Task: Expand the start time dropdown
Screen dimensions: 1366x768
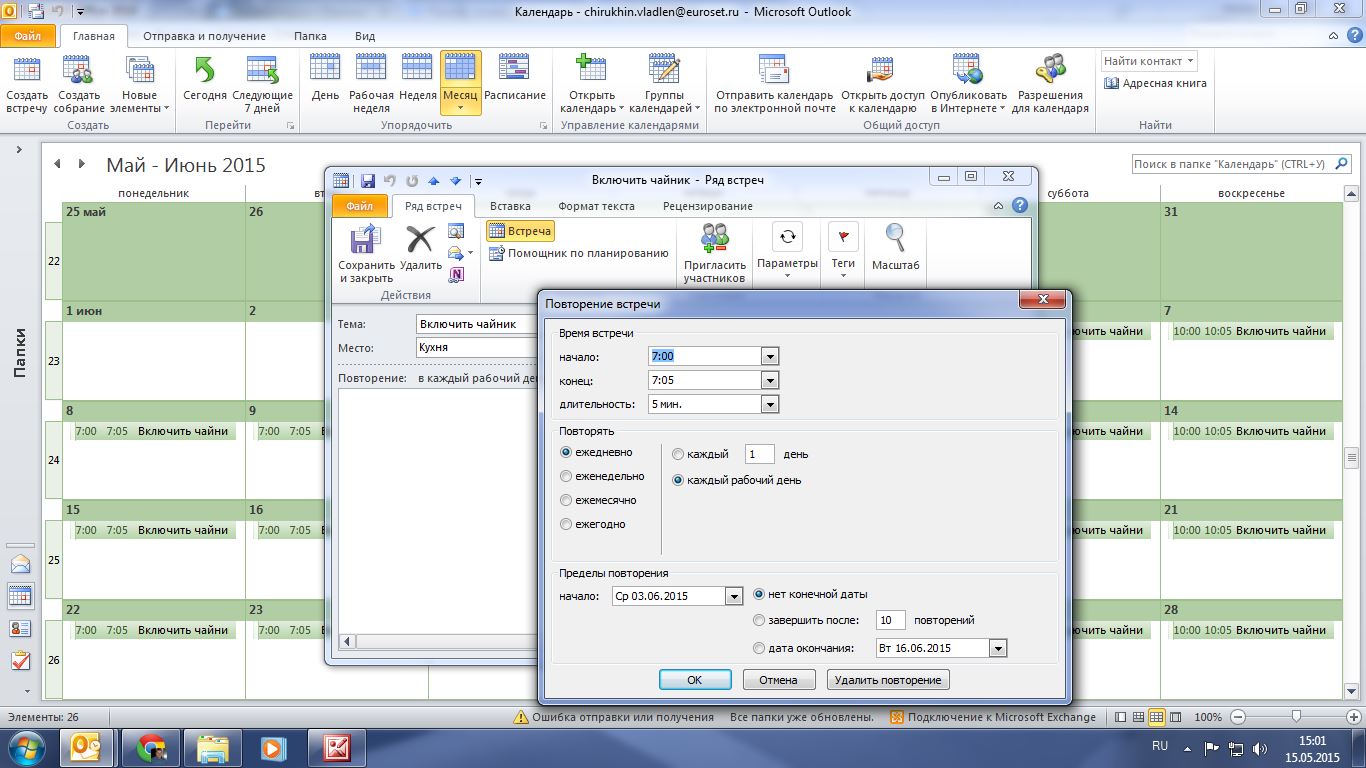Action: click(x=769, y=357)
